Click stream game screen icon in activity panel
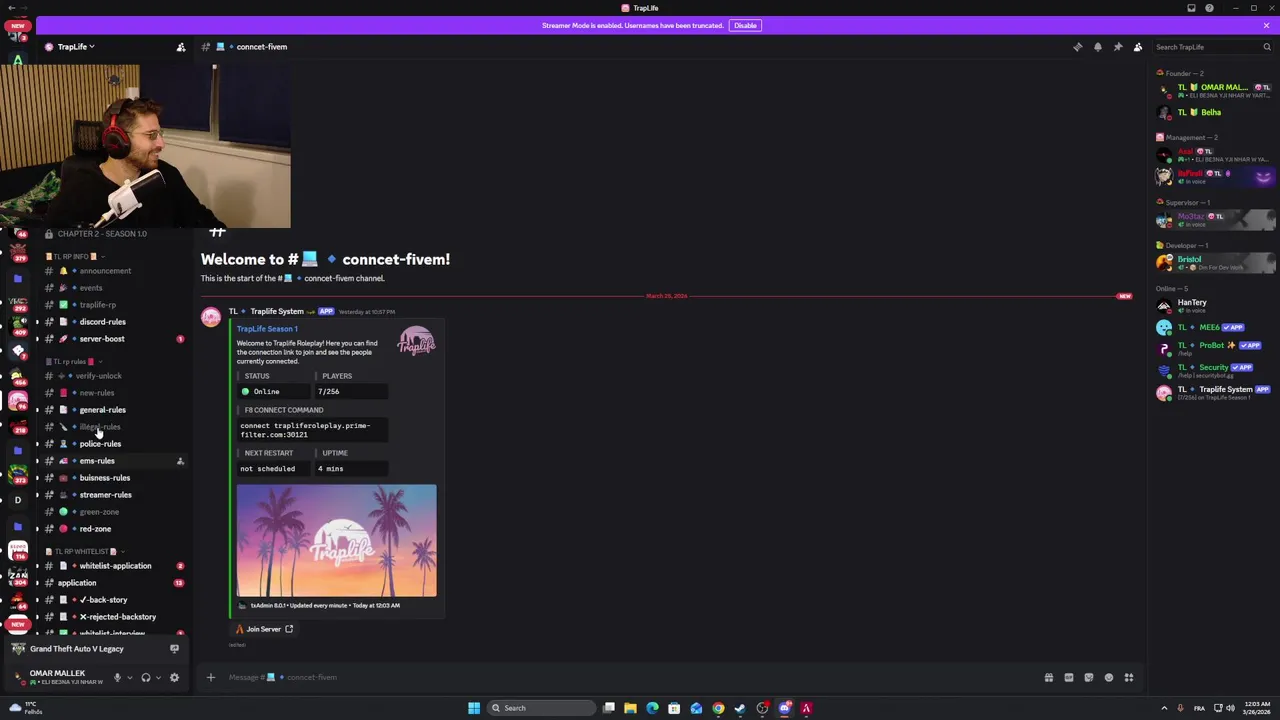Image resolution: width=1280 pixels, height=720 pixels. click(x=174, y=649)
